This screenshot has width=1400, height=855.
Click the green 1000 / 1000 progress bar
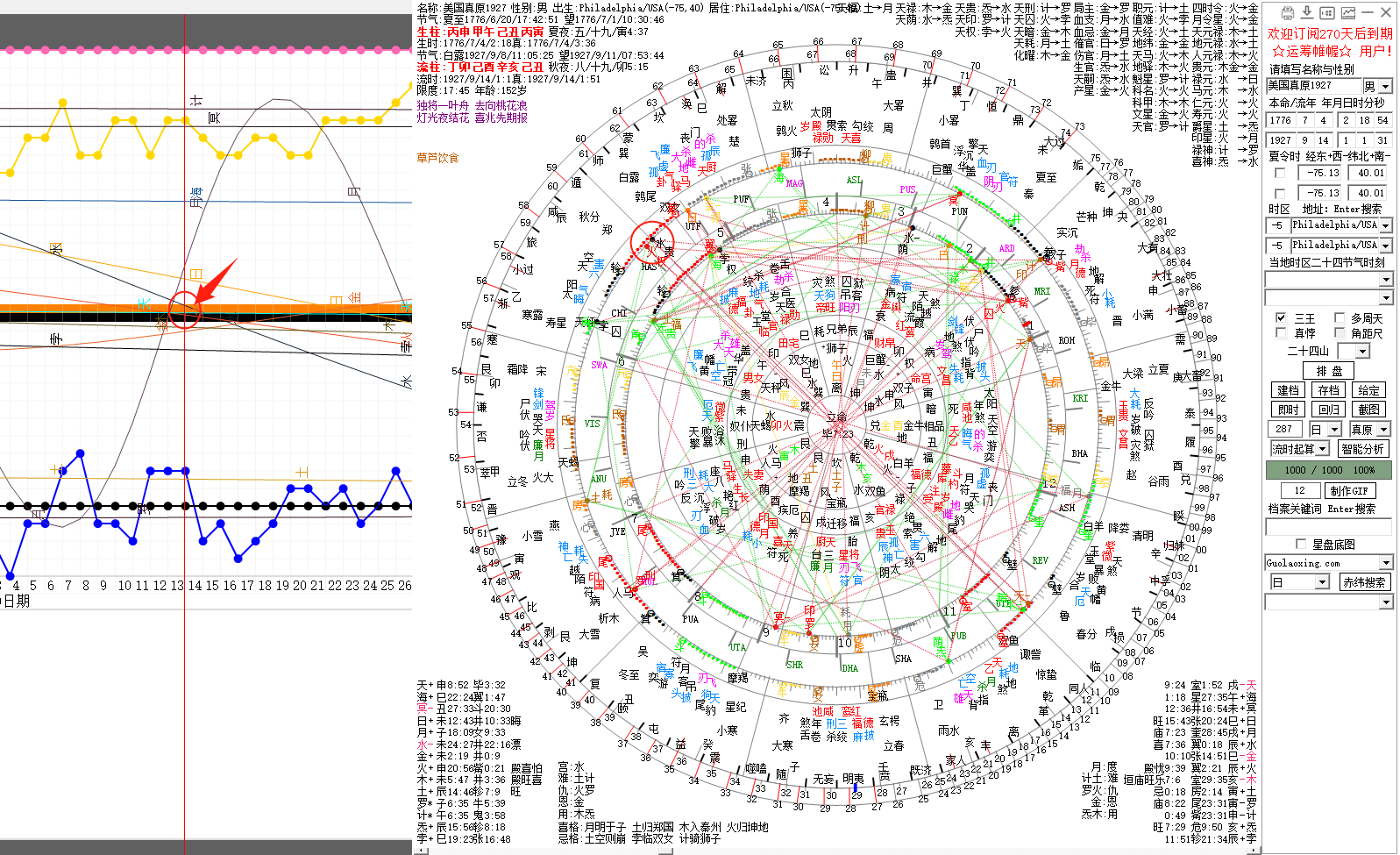(1328, 470)
